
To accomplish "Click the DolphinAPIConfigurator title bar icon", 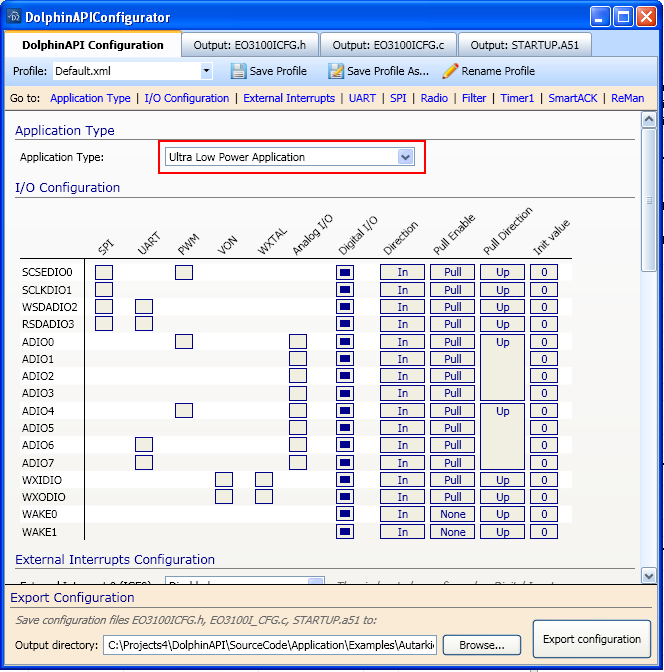I will click(x=13, y=18).
